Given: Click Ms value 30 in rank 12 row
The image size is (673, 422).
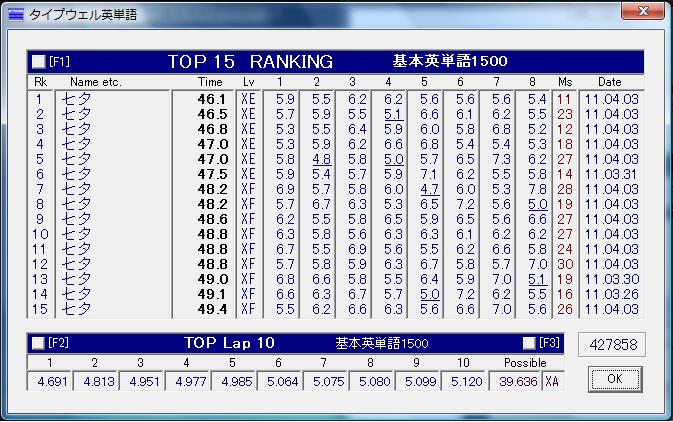Looking at the screenshot, I should (565, 264).
